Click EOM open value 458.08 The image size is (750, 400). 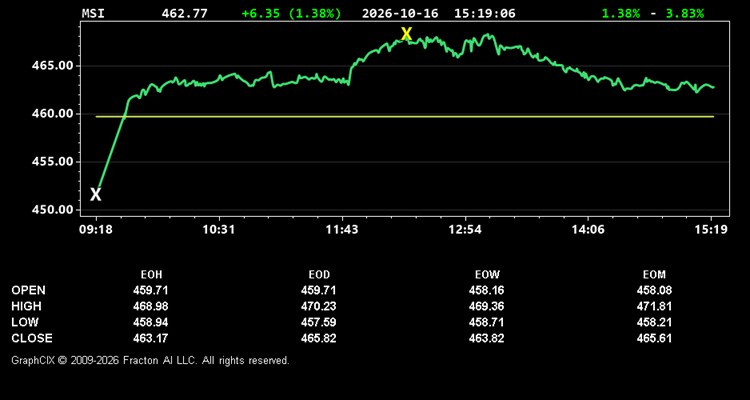pyautogui.click(x=654, y=290)
